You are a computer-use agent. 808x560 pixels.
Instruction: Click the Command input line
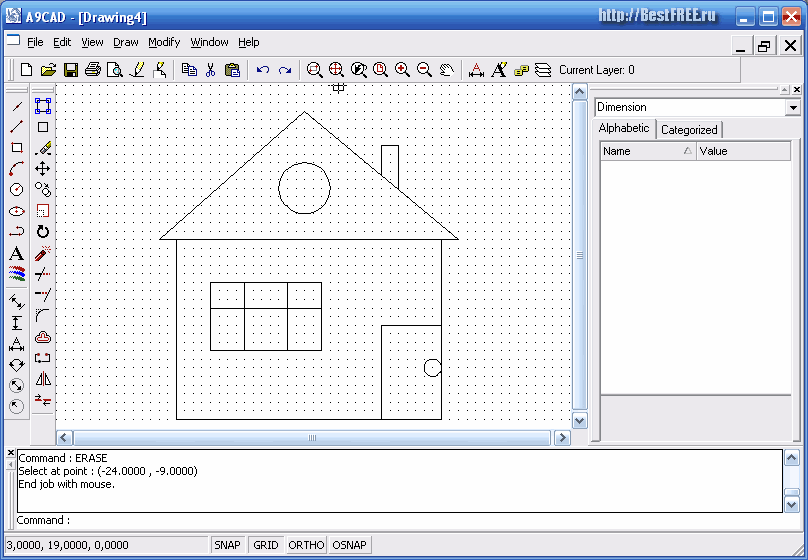point(400,520)
